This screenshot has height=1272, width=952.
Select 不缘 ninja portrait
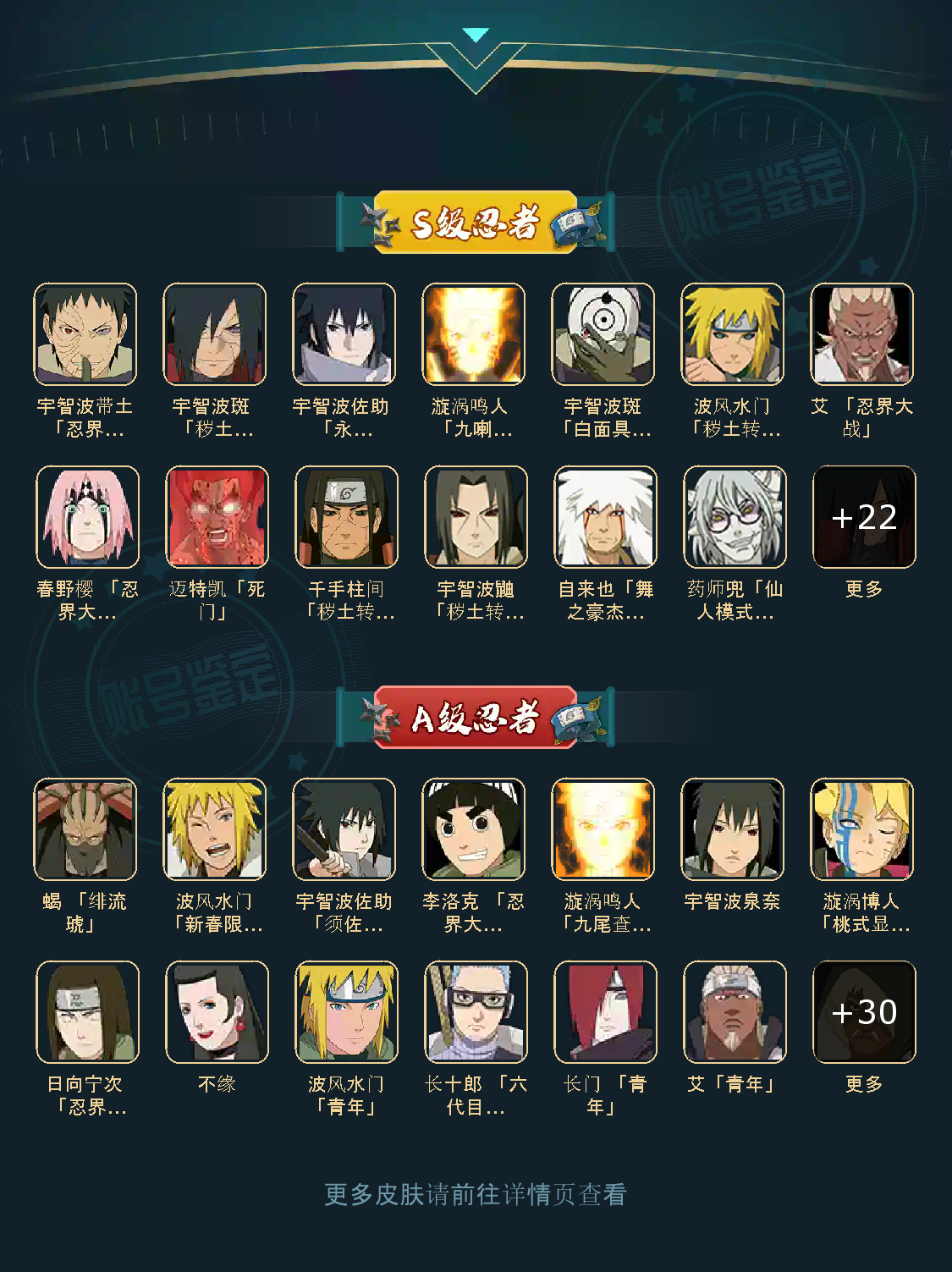[x=217, y=1012]
